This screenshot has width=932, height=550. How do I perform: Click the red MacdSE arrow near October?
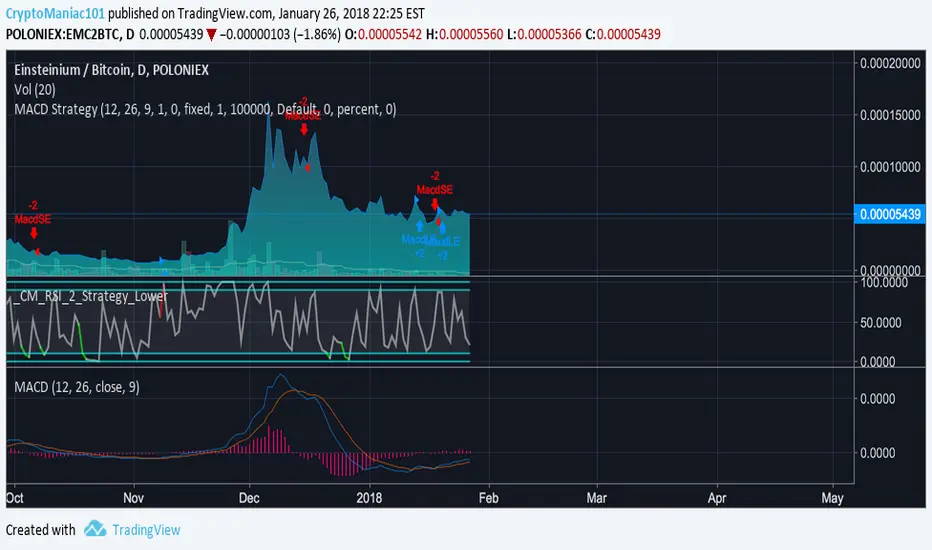(34, 233)
